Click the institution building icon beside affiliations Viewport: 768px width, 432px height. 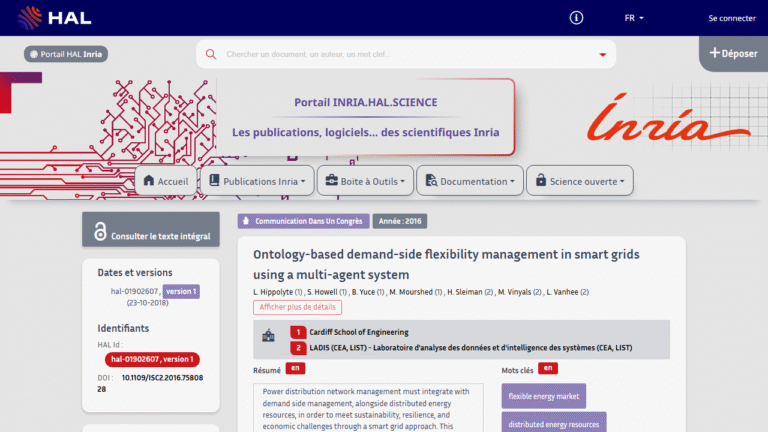click(268, 339)
